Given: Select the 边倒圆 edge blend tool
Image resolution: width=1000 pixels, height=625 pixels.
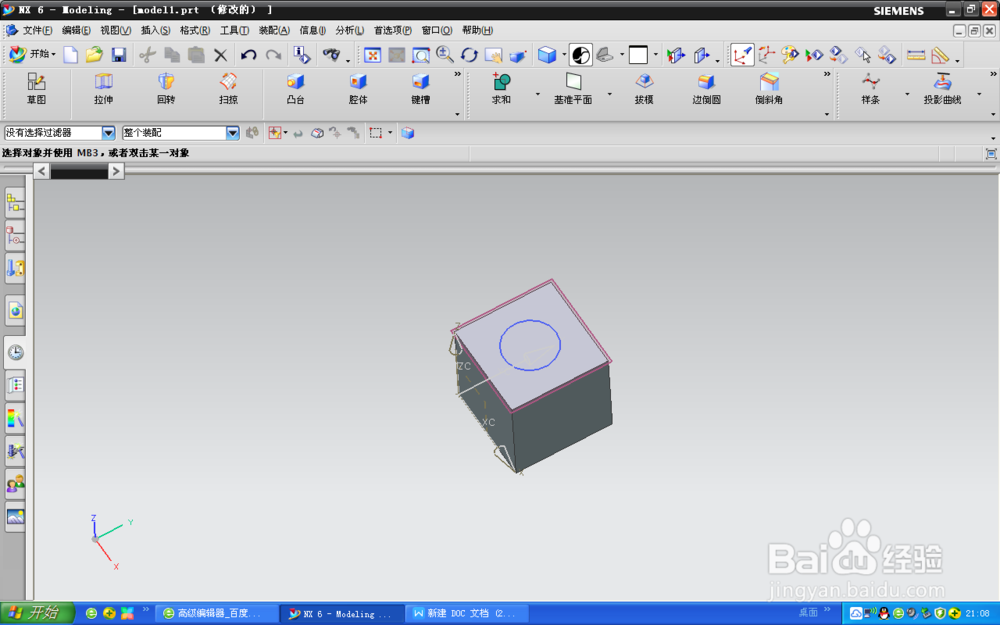Looking at the screenshot, I should 706,89.
